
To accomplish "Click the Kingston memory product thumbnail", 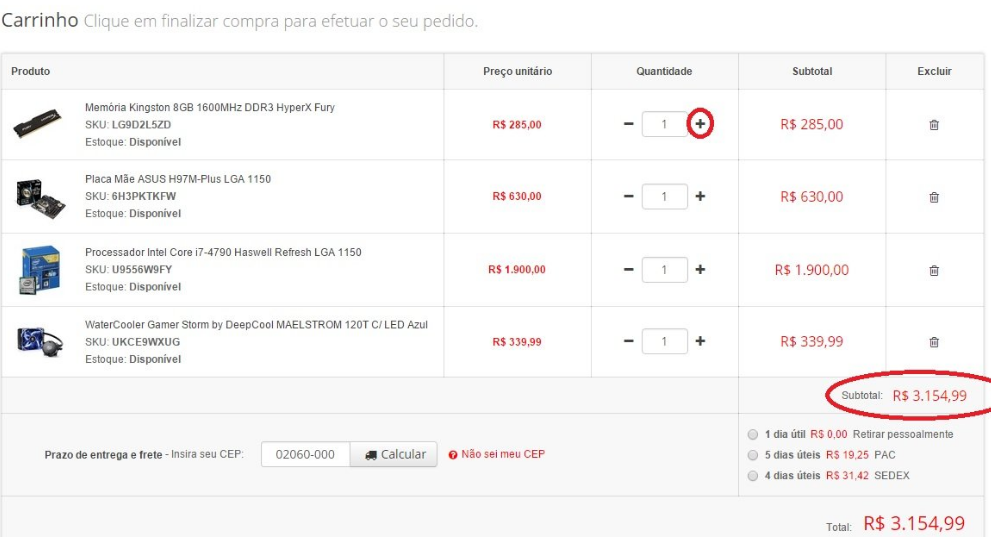I will pos(37,125).
